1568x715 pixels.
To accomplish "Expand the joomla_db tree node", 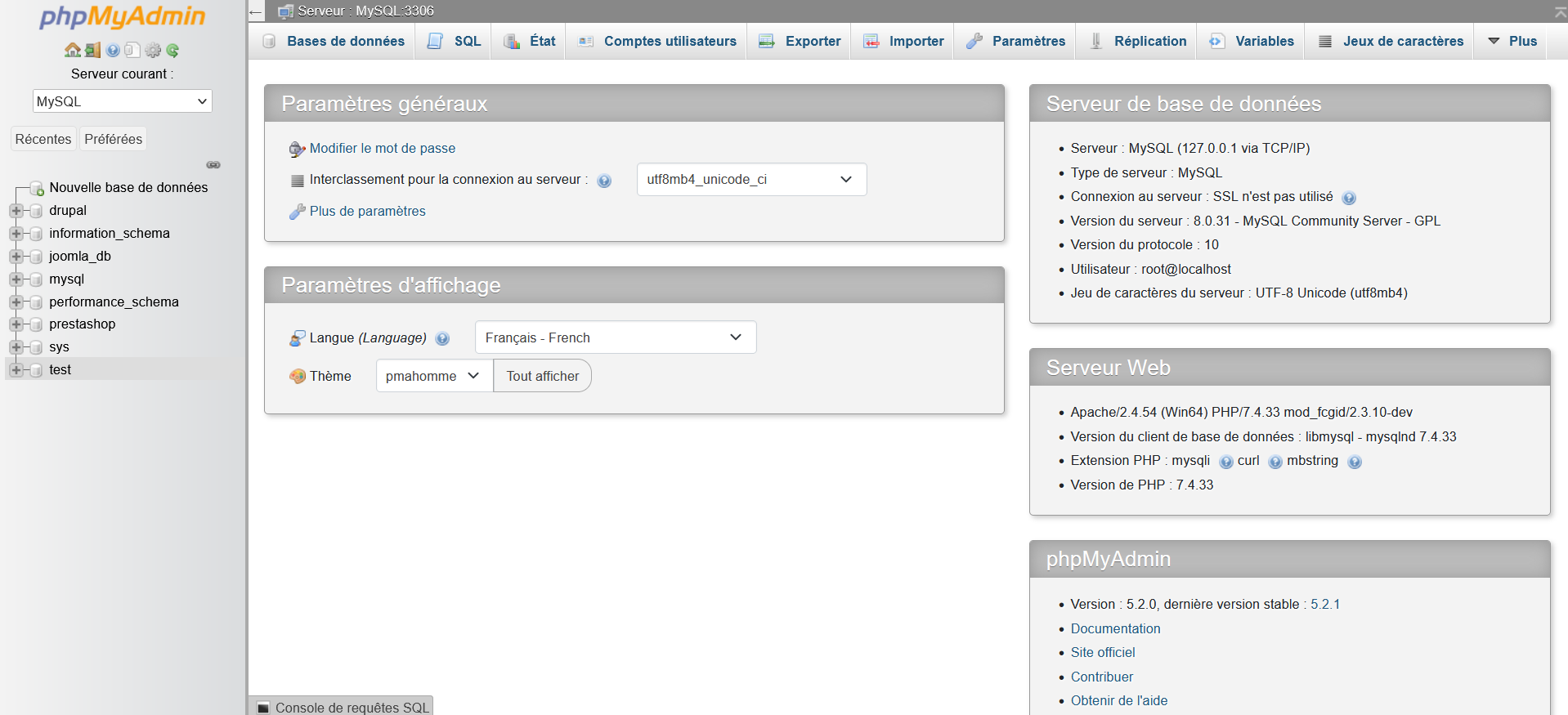I will [16, 257].
